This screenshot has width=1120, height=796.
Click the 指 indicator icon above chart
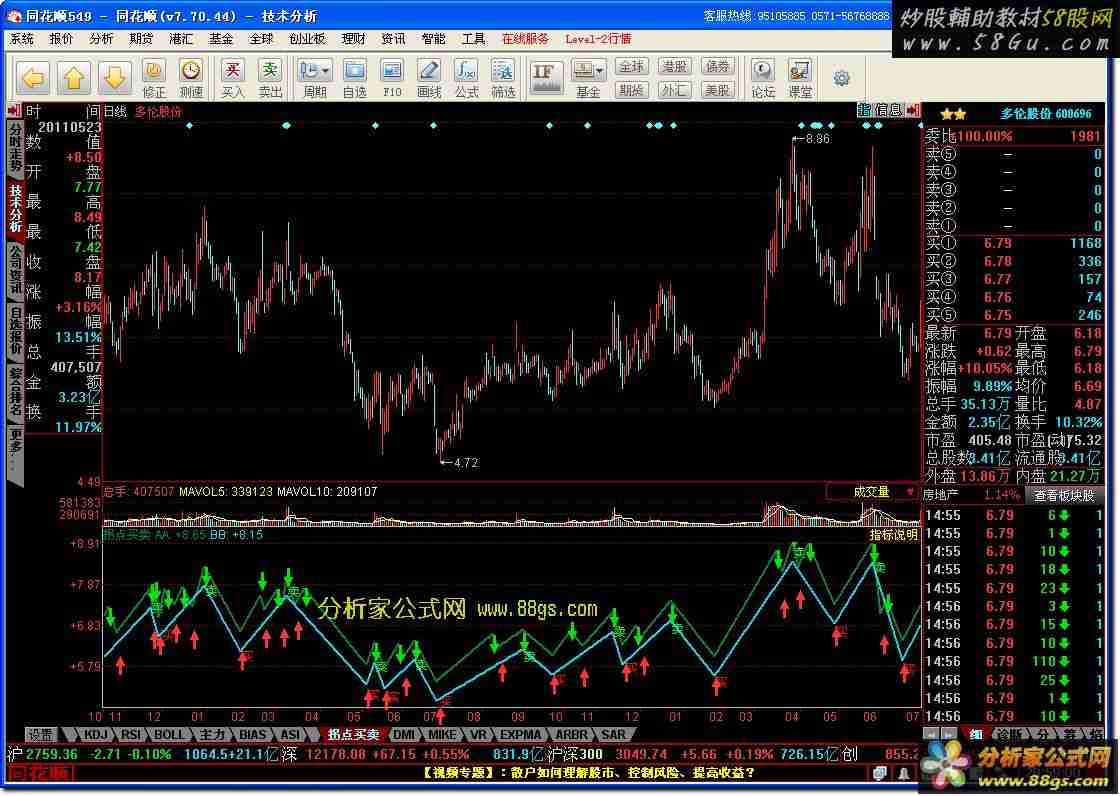864,110
